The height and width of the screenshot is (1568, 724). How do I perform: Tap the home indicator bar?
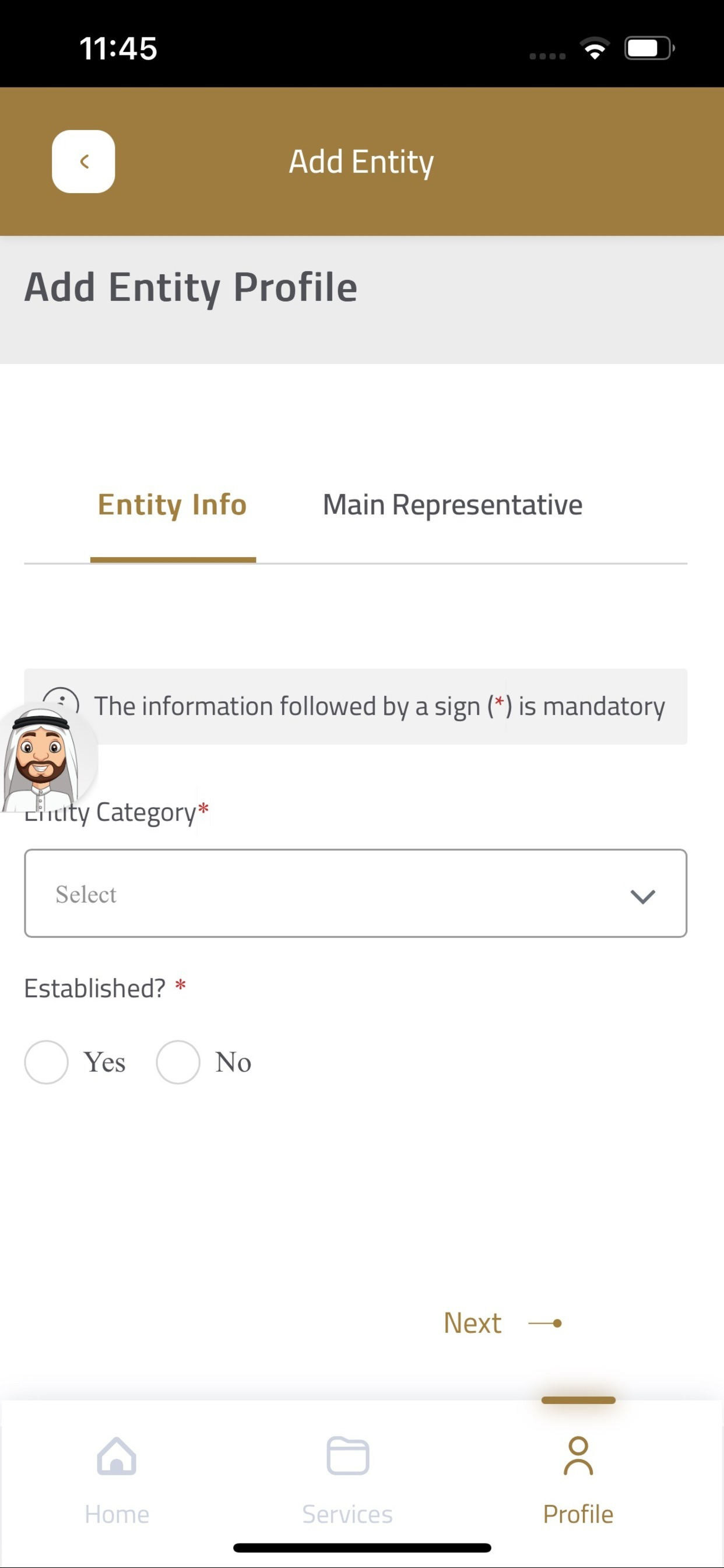(362, 1548)
